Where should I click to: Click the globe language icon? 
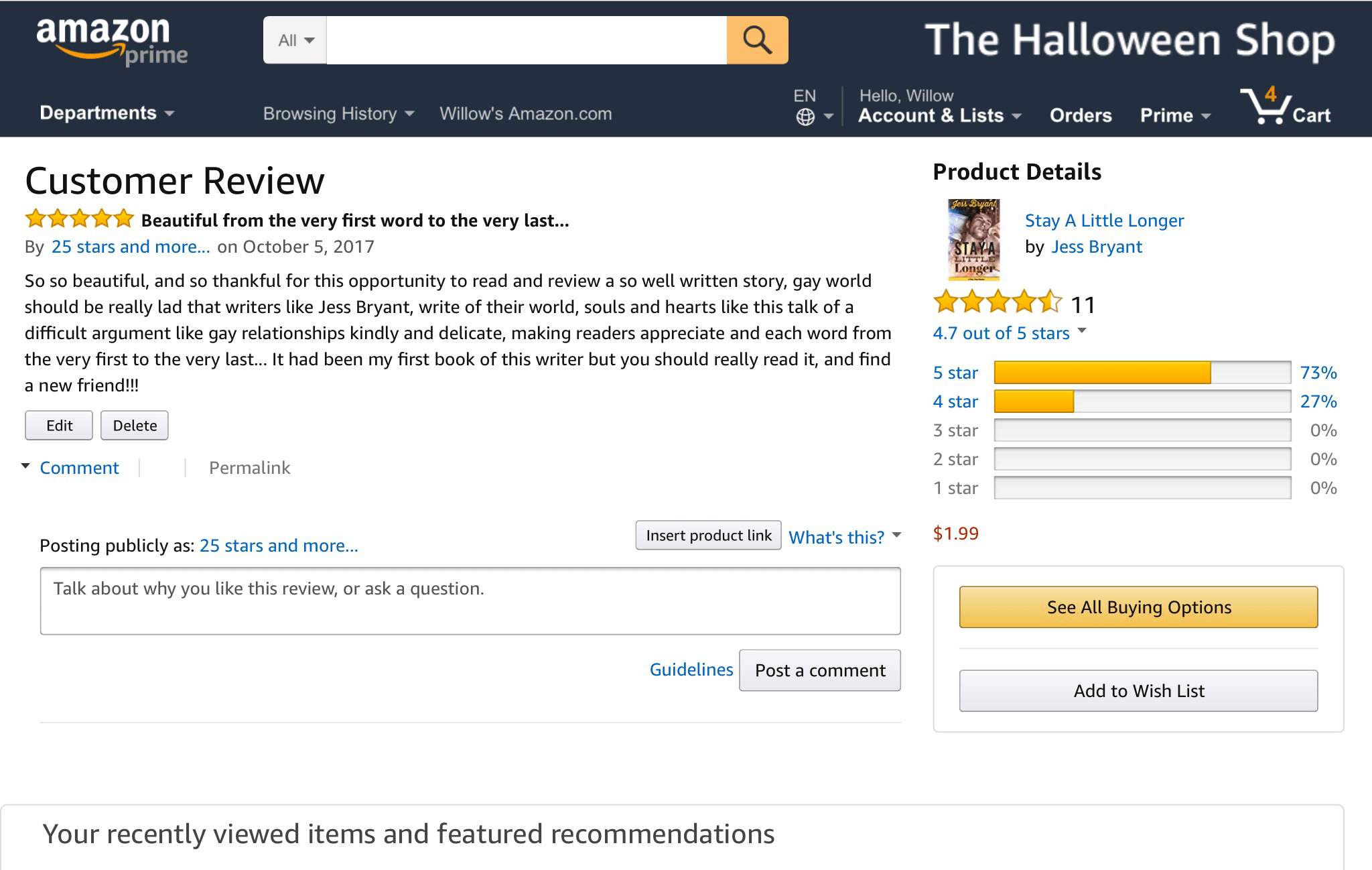pyautogui.click(x=805, y=117)
